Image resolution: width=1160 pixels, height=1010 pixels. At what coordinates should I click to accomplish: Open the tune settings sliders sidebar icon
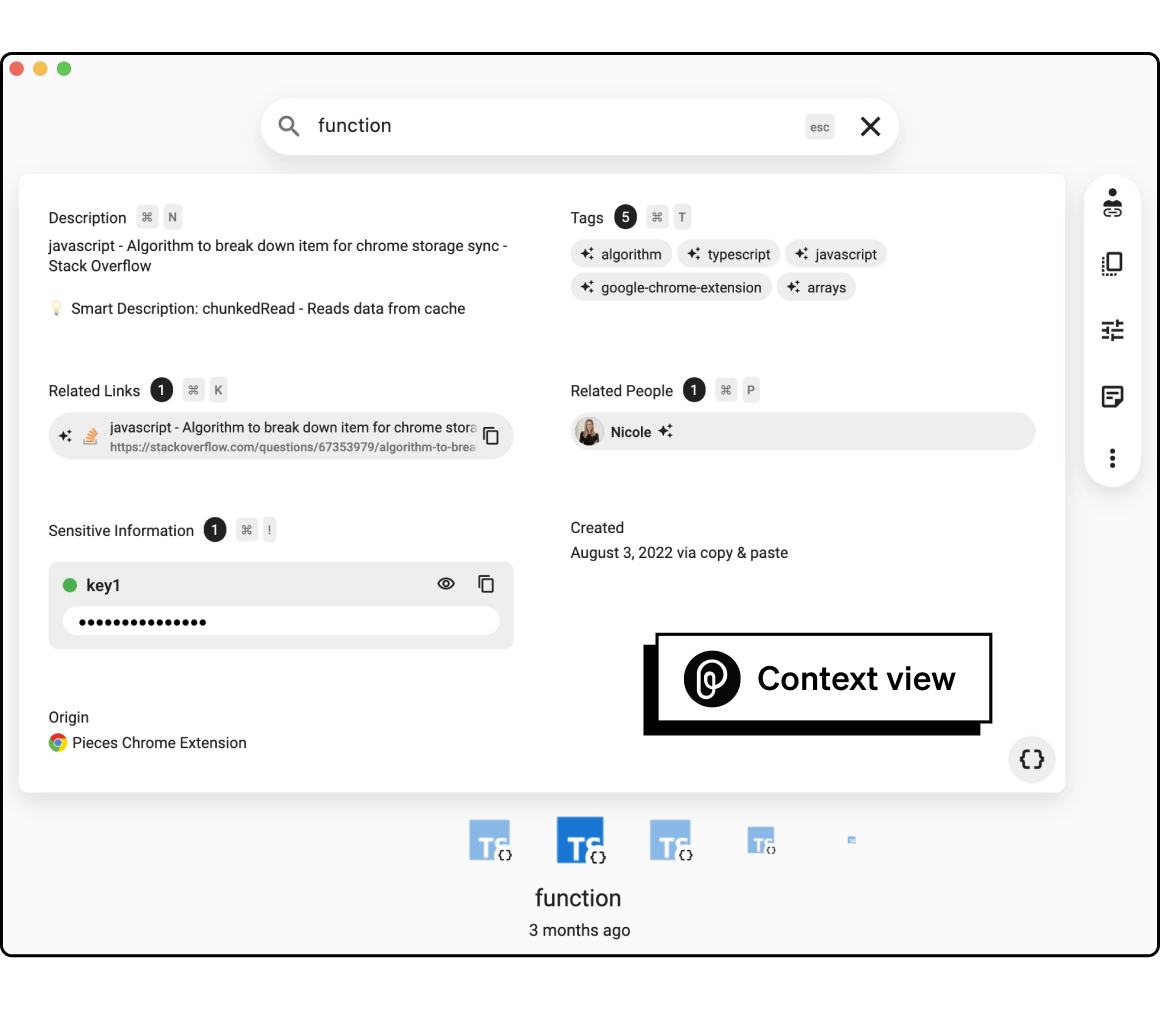pyautogui.click(x=1112, y=330)
